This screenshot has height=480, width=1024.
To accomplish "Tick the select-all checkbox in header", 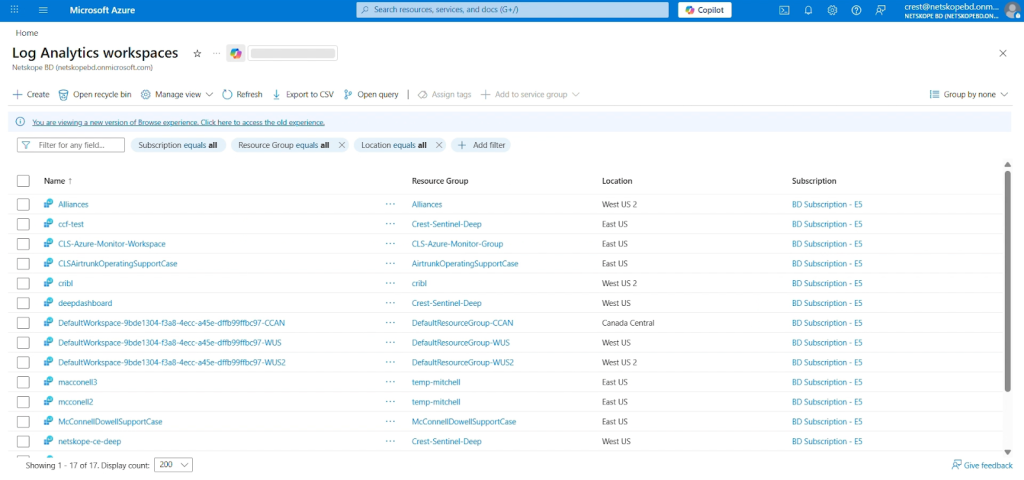I will click(x=24, y=181).
